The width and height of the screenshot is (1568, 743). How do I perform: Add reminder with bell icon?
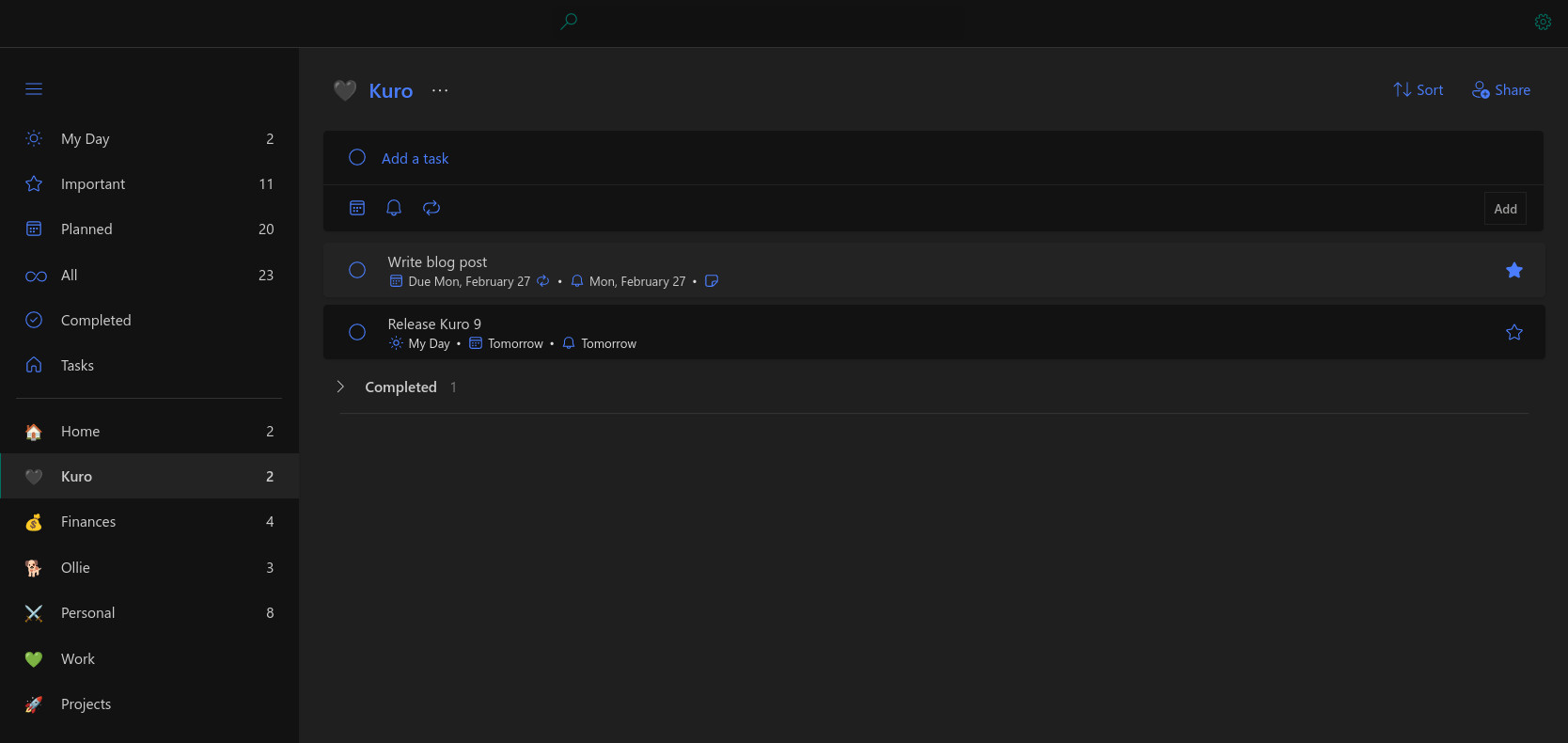pyautogui.click(x=394, y=208)
